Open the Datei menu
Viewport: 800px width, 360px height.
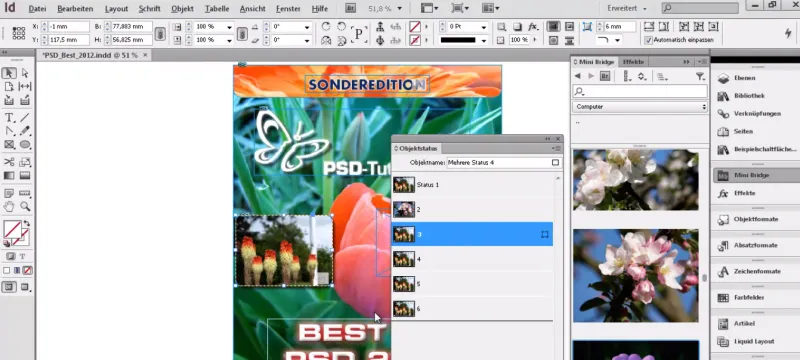tap(37, 9)
